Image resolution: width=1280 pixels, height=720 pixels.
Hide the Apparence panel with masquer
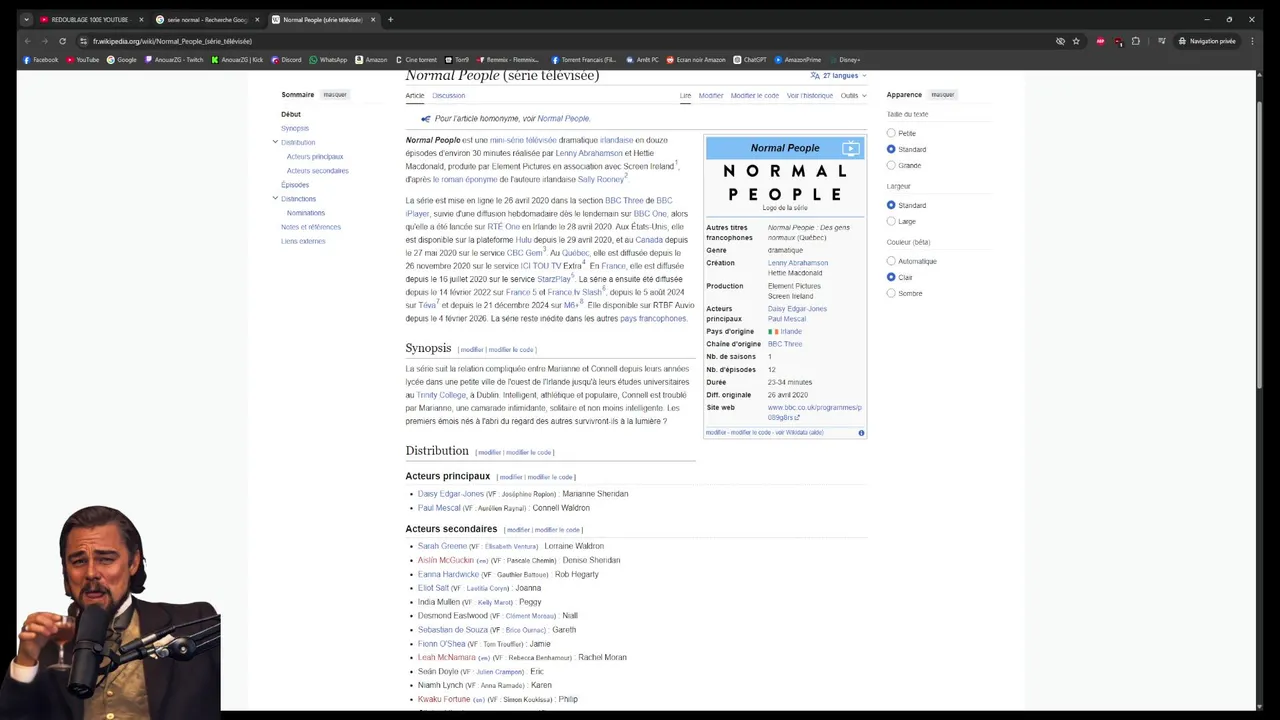point(943,95)
